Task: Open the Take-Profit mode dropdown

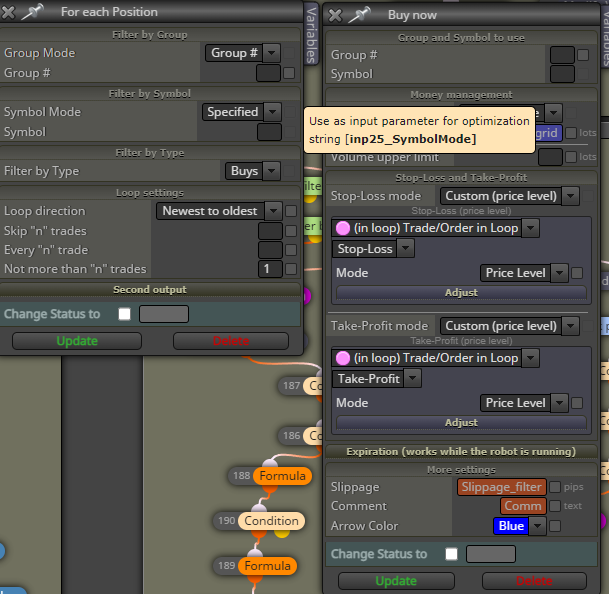Action: [571, 326]
